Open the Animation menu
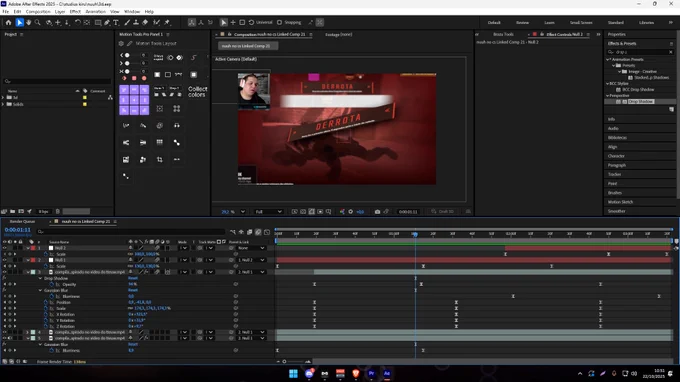 [x=95, y=12]
